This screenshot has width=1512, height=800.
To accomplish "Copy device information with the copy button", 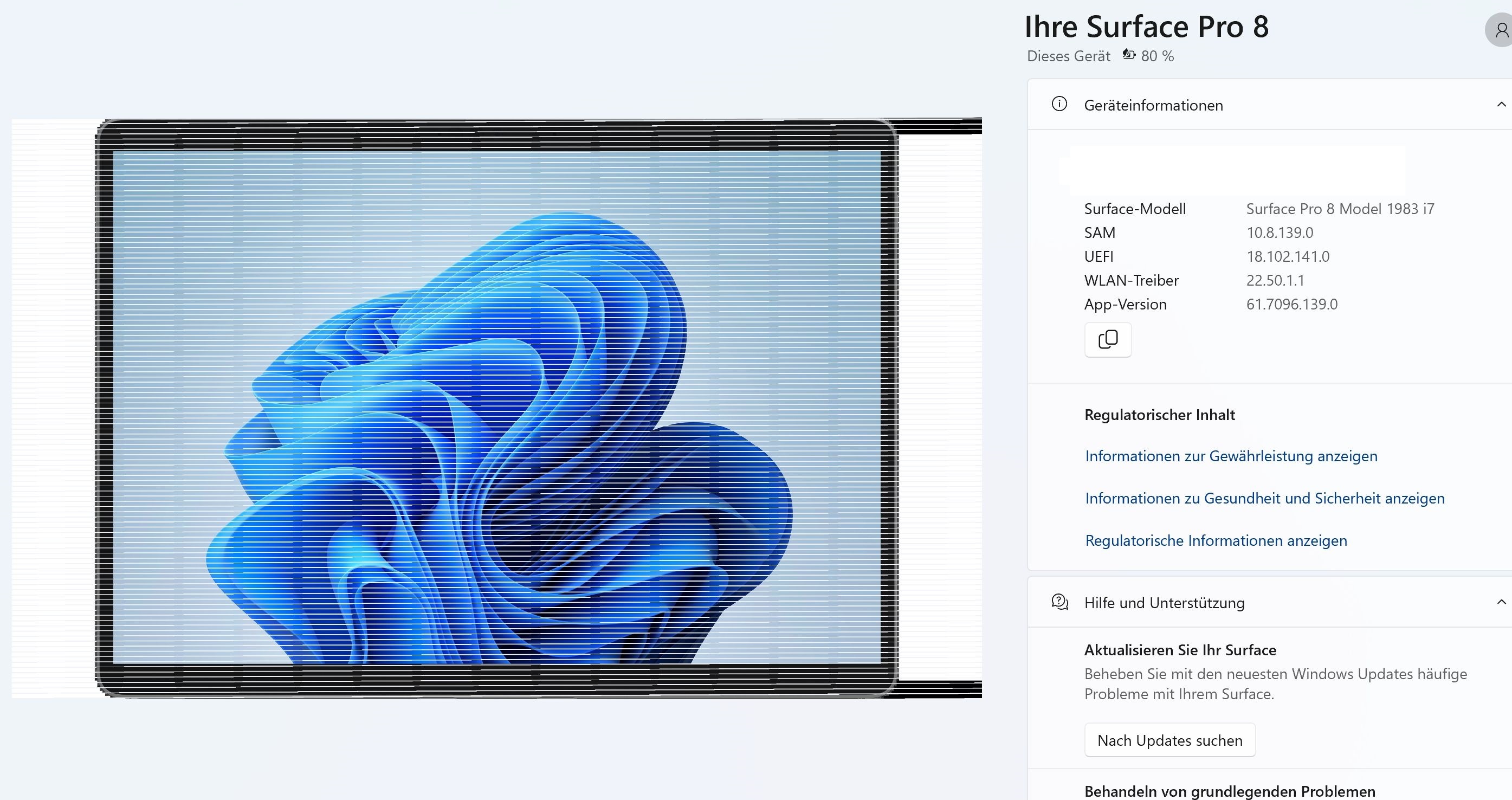I will 1108,339.
